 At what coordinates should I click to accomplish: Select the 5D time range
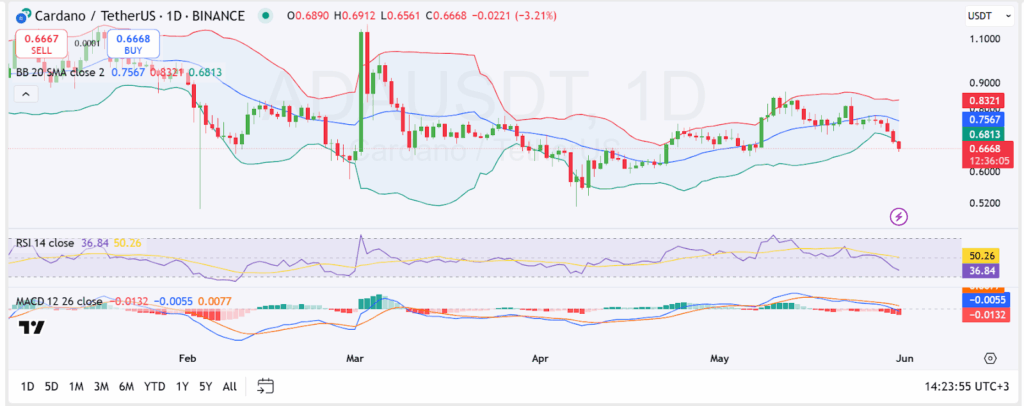(52, 386)
